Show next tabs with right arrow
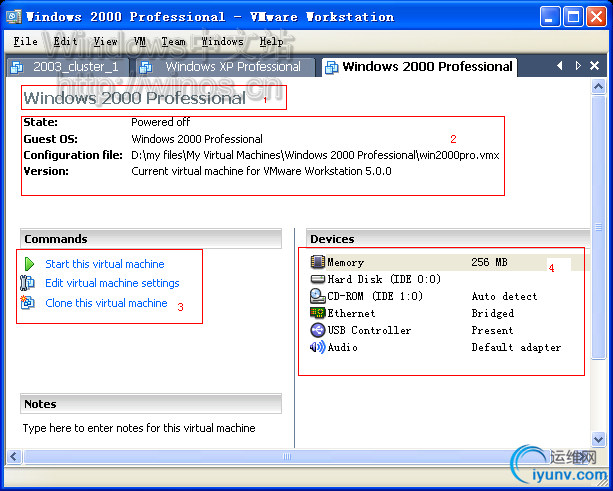Image resolution: width=613 pixels, height=491 pixels. pyautogui.click(x=578, y=66)
